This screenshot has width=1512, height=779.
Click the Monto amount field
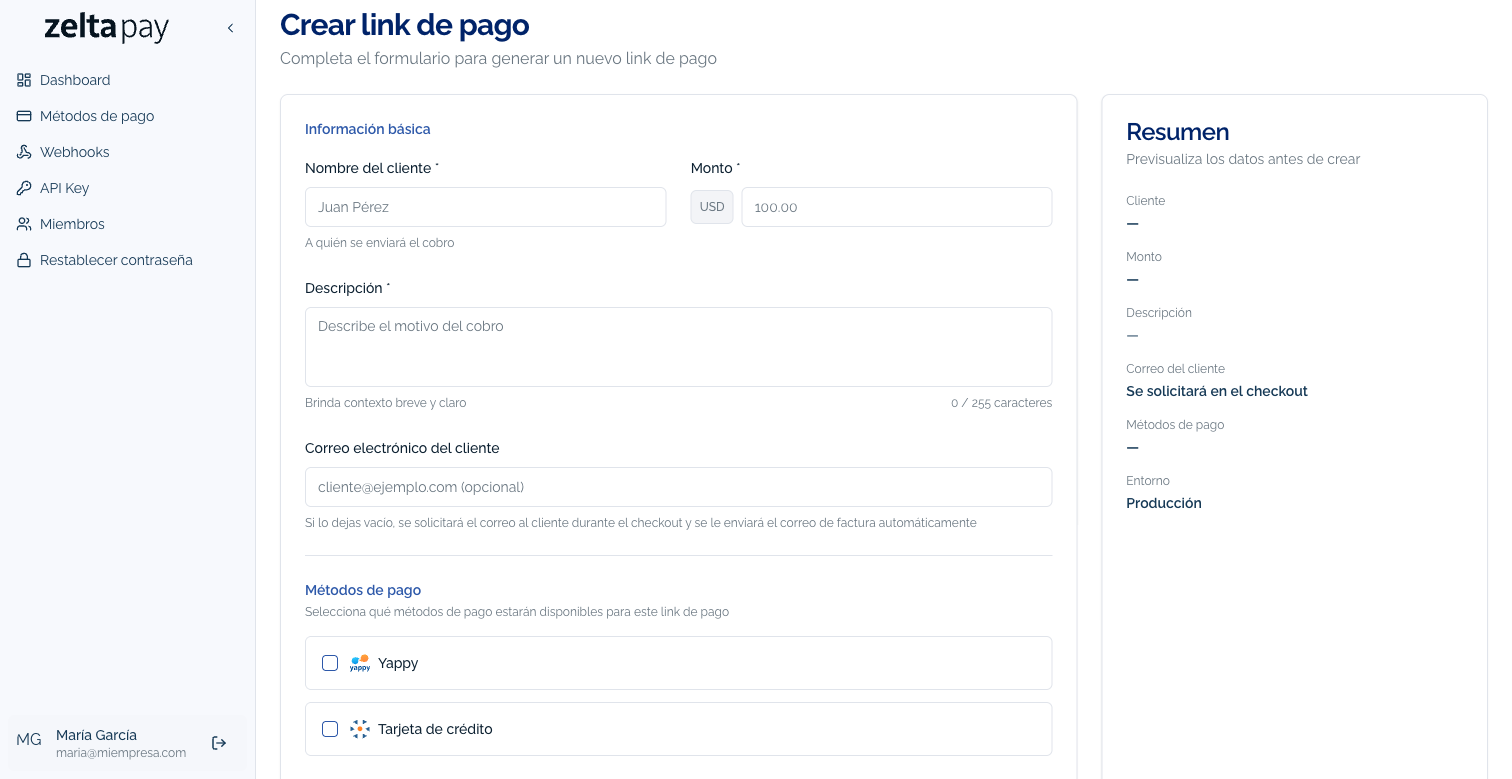coord(896,207)
